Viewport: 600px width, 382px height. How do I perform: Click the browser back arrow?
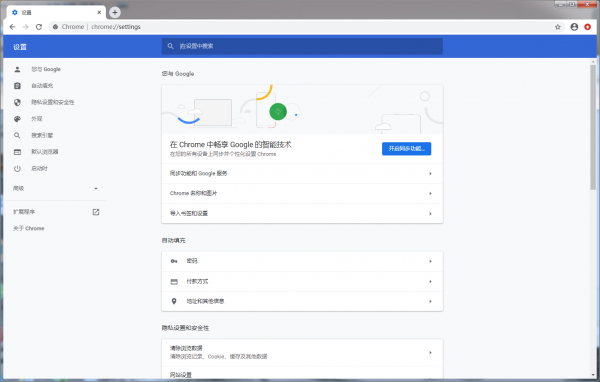point(12,27)
